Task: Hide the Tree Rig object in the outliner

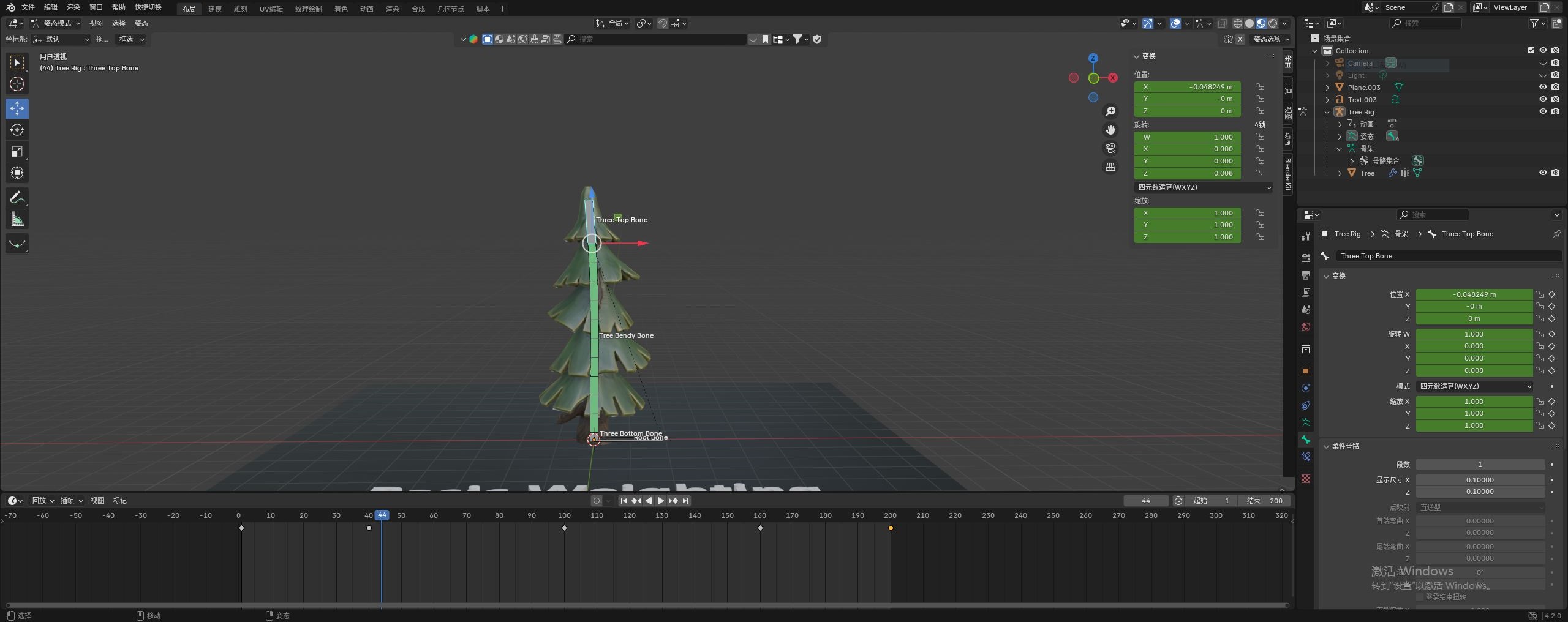Action: pyautogui.click(x=1543, y=111)
